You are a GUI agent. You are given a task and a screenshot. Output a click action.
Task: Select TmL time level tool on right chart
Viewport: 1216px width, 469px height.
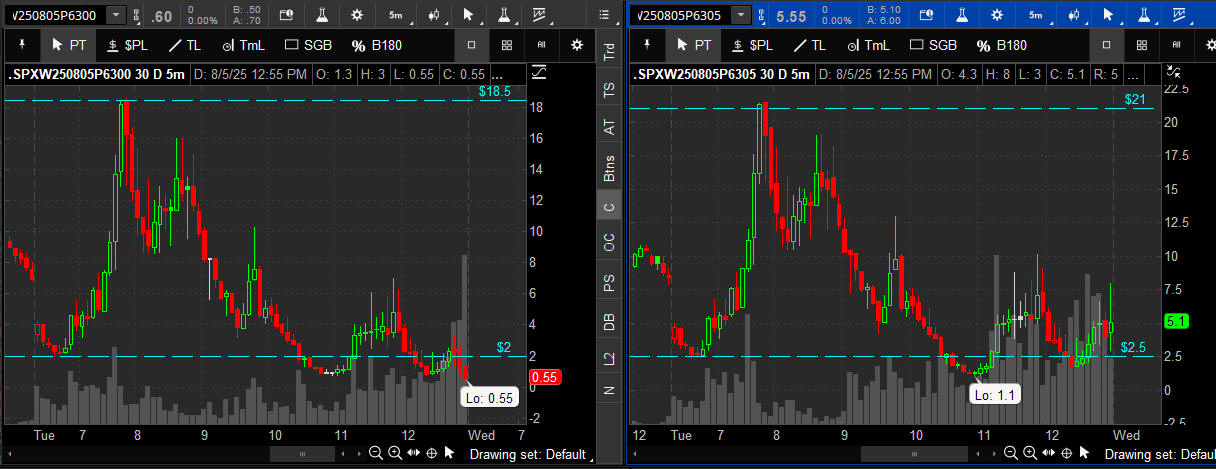pyautogui.click(x=866, y=45)
